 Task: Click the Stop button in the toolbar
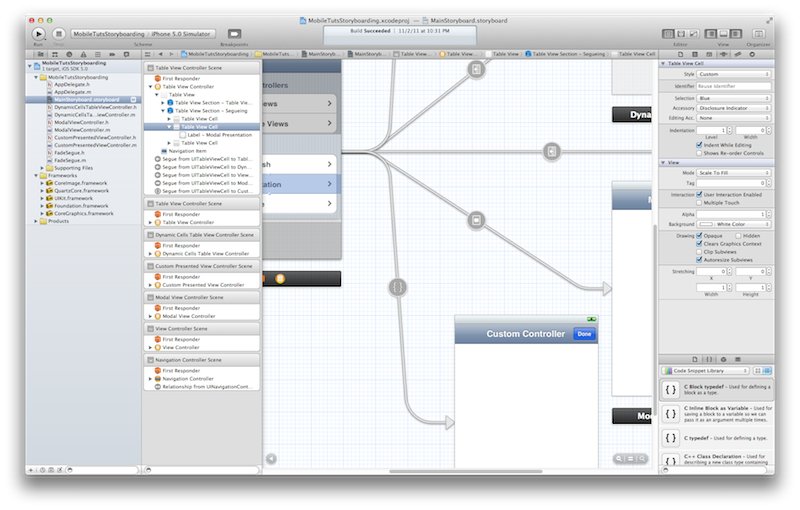(59, 34)
